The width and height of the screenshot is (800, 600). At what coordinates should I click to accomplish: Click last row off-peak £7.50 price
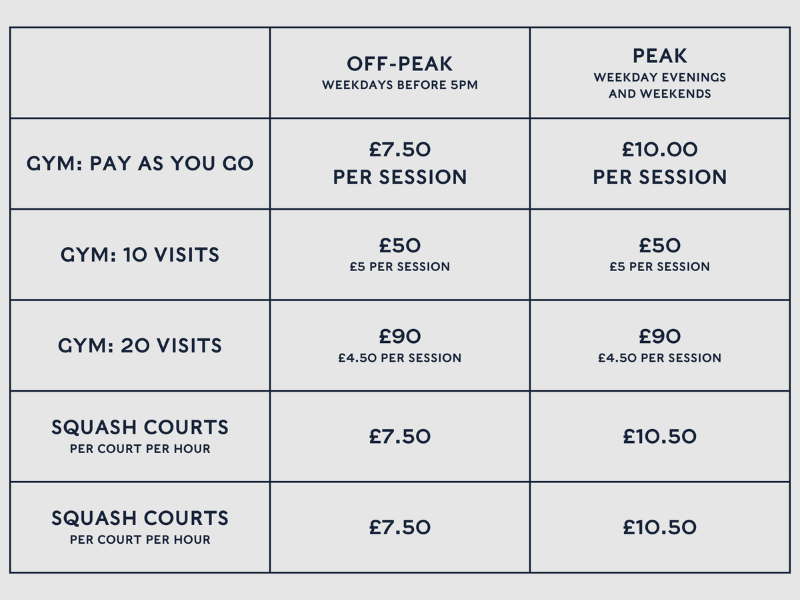399,527
